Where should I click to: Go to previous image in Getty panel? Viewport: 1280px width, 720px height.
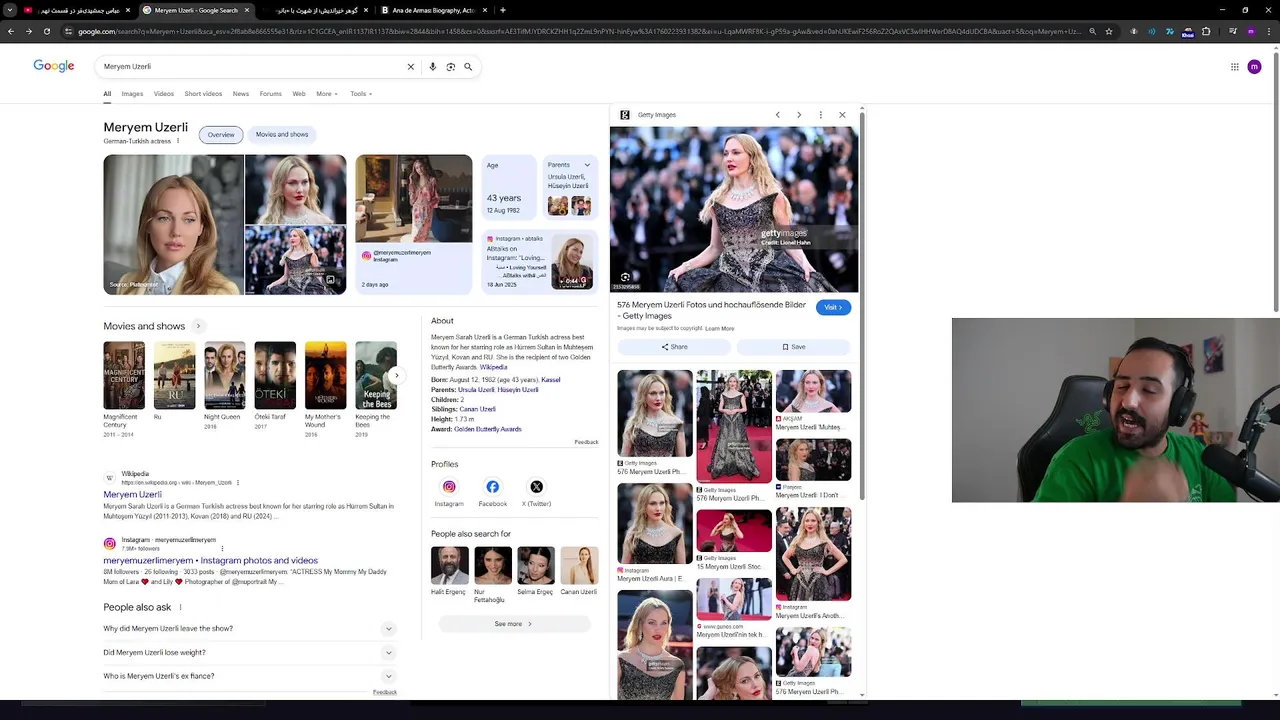pyautogui.click(x=777, y=115)
